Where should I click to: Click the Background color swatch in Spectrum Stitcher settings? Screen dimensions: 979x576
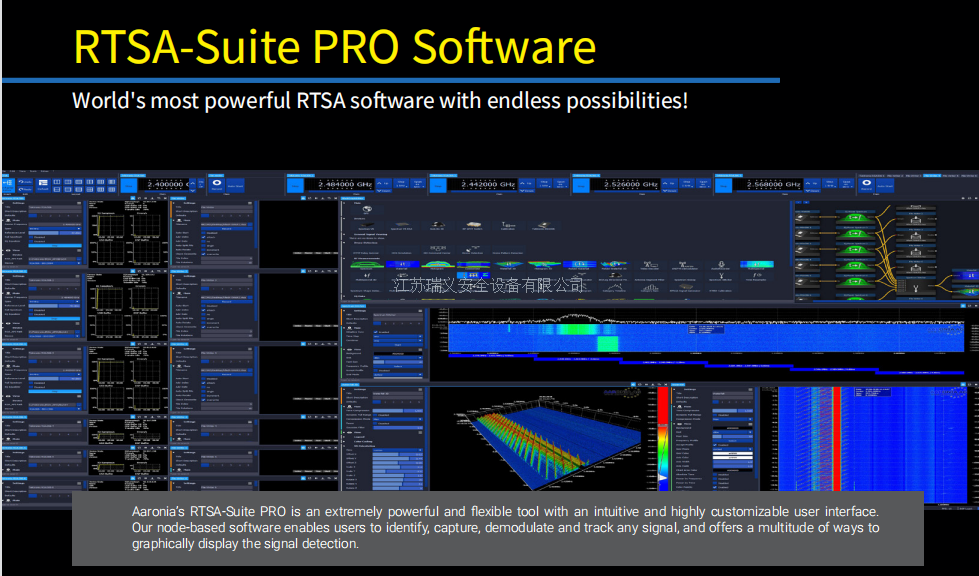coord(398,353)
